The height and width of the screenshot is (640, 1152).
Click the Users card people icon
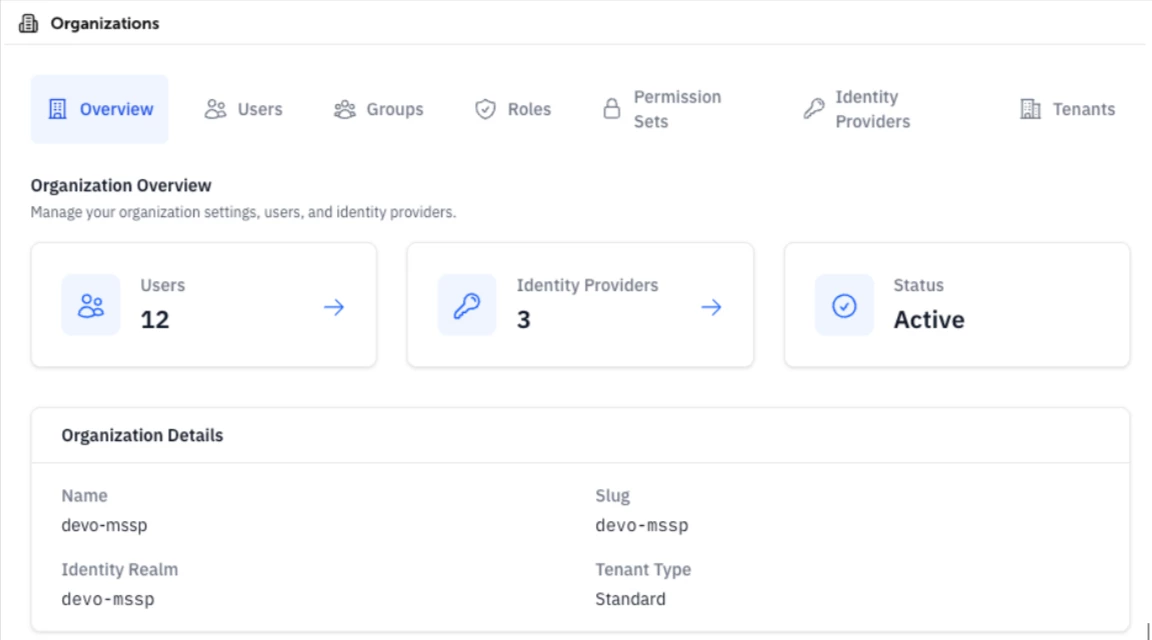tap(91, 305)
